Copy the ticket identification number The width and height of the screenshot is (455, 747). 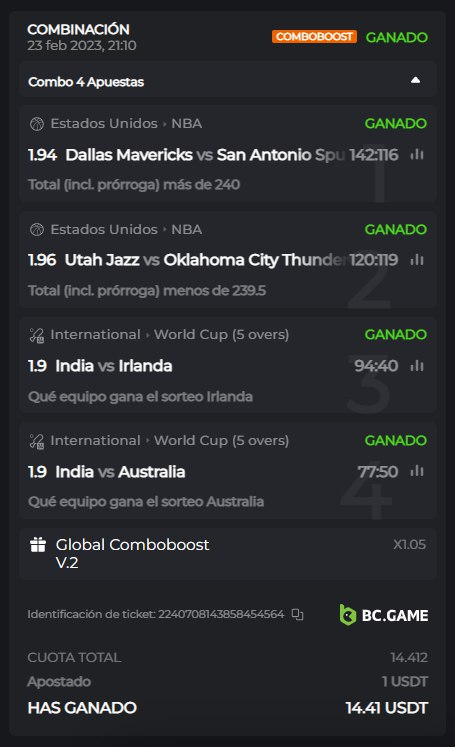(x=298, y=615)
